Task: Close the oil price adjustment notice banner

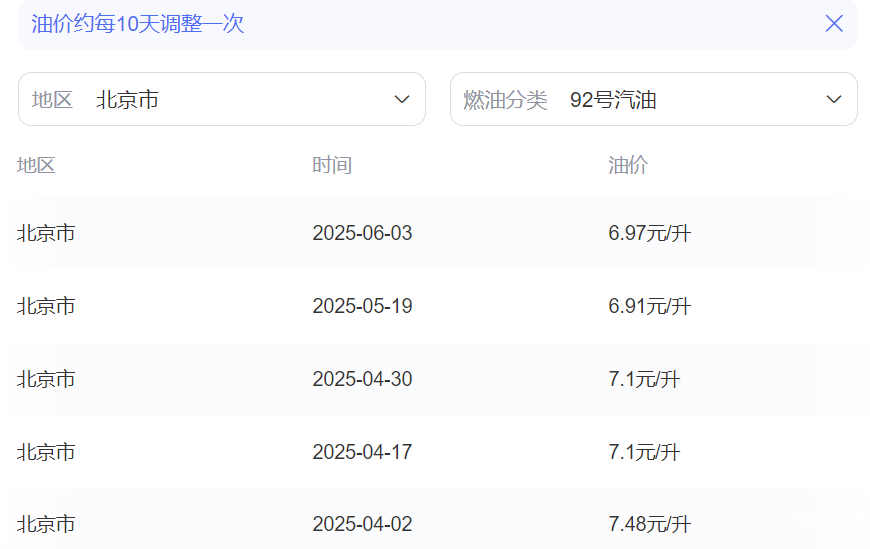Action: click(x=834, y=24)
